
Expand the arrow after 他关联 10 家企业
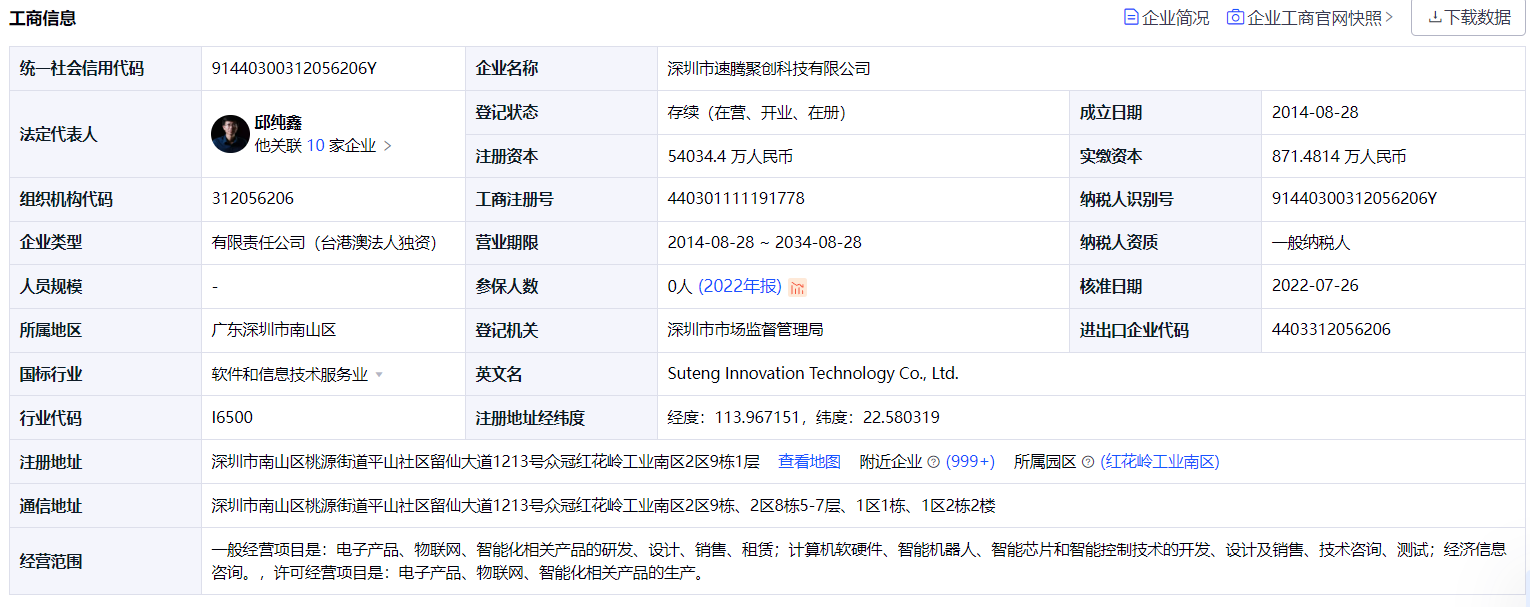click(388, 145)
